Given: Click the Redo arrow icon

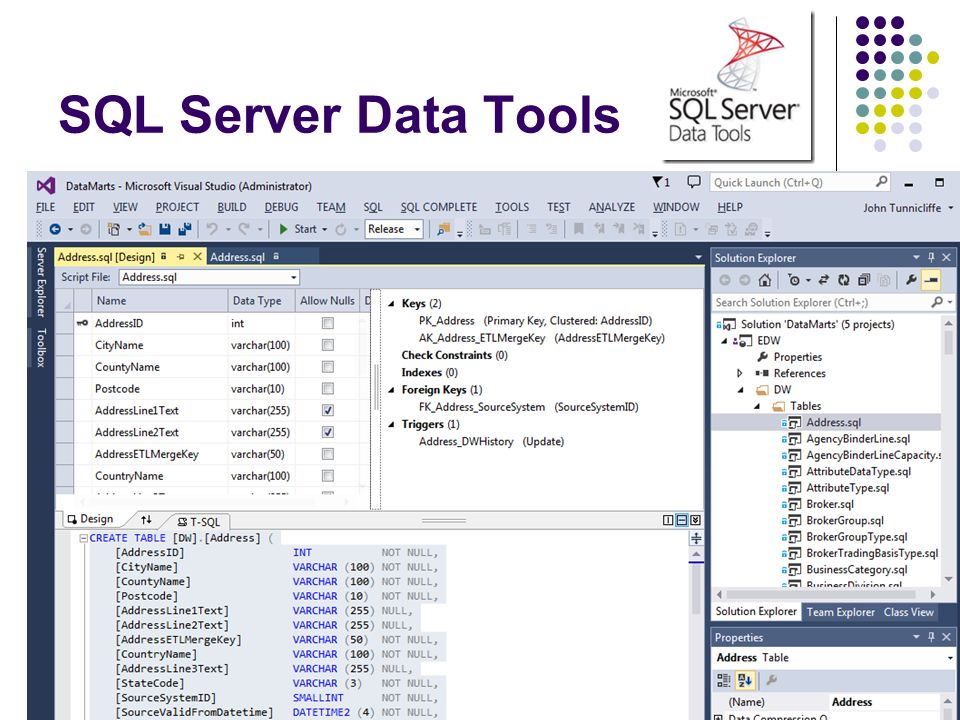Looking at the screenshot, I should click(x=244, y=229).
